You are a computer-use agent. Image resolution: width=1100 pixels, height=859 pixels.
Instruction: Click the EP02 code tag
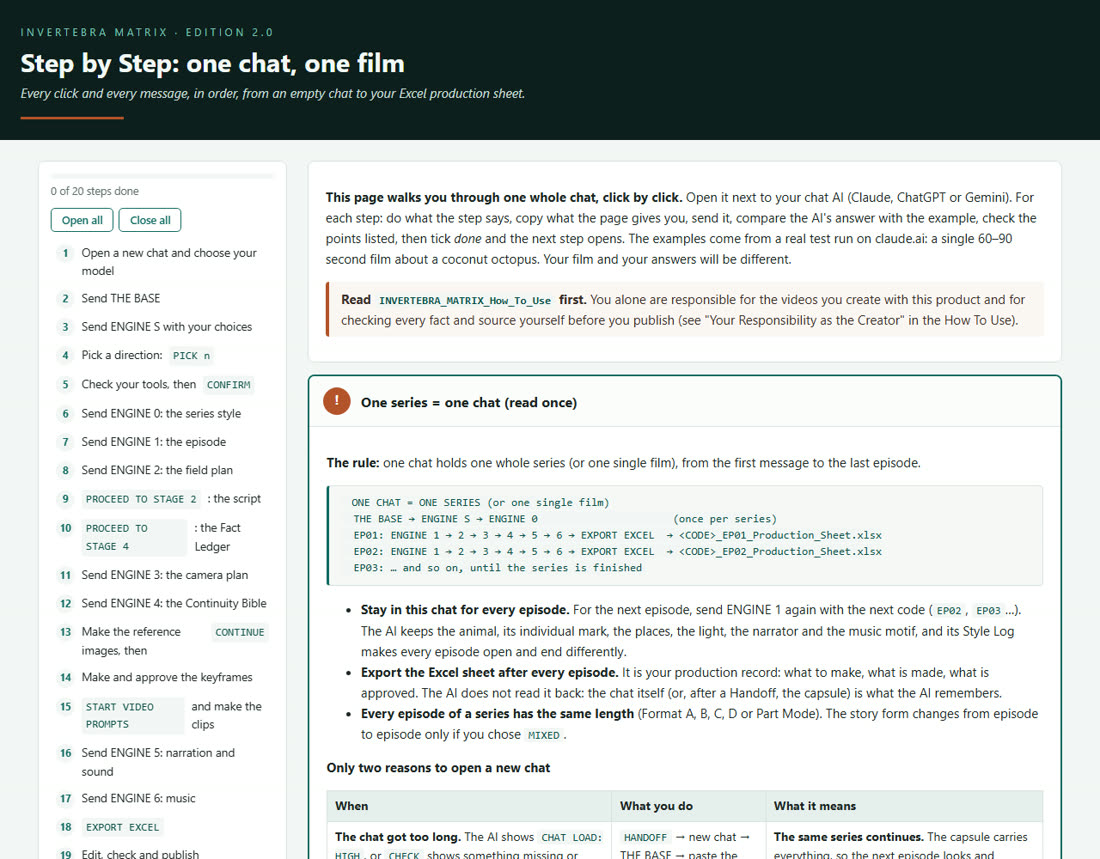(x=948, y=611)
